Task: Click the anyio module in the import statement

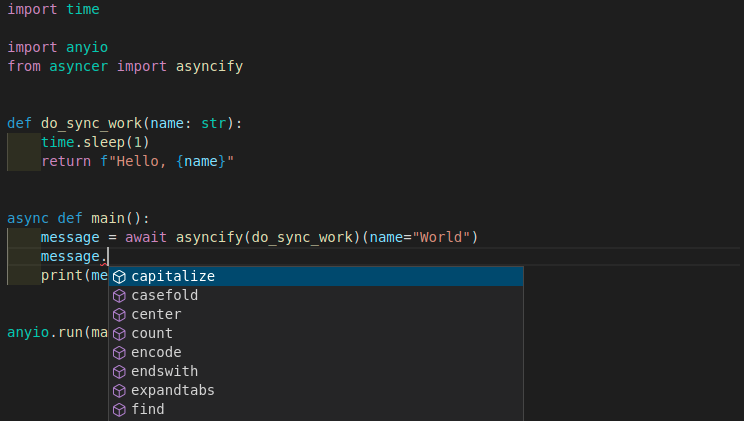Action: coord(87,47)
